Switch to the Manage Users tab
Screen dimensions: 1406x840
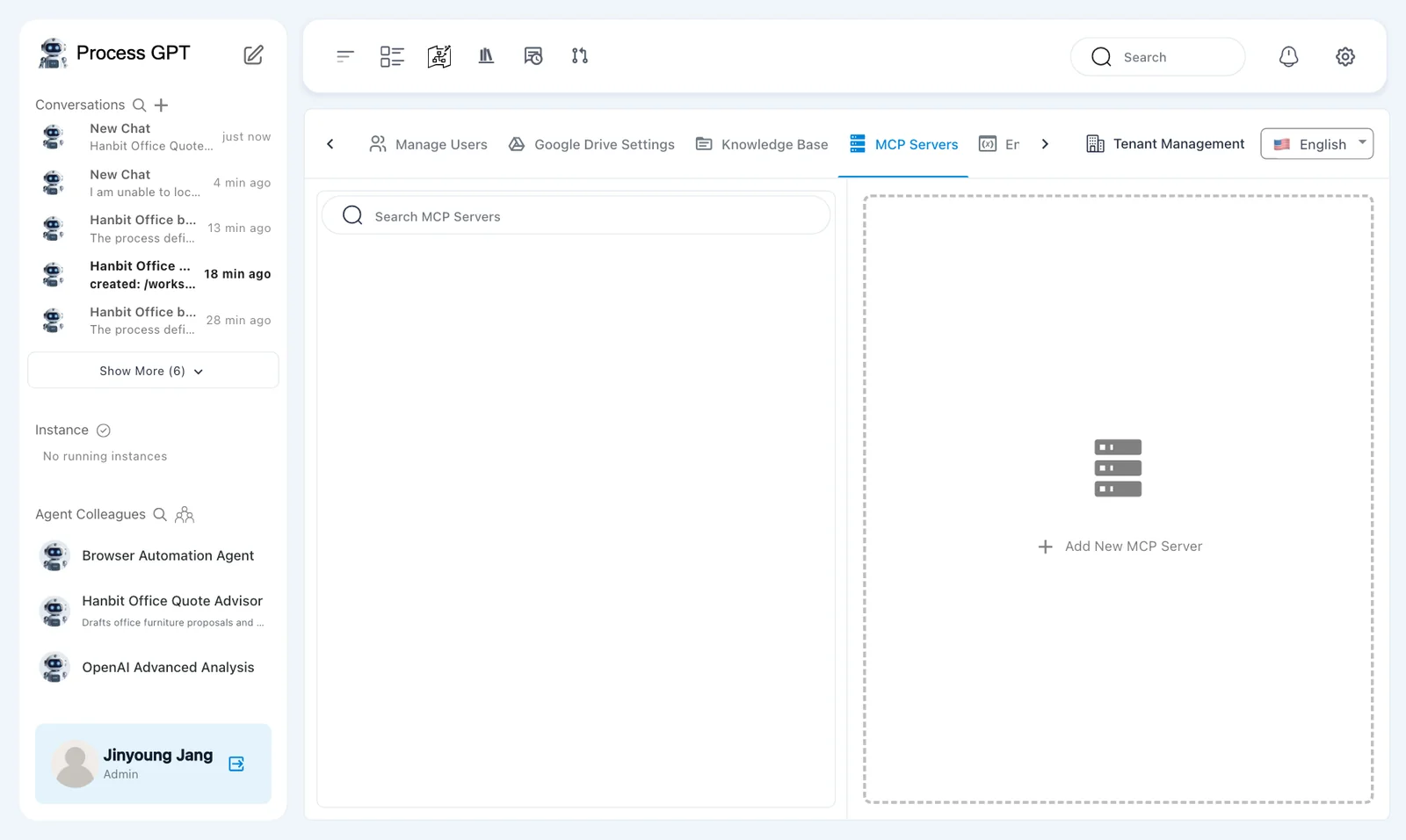(429, 144)
